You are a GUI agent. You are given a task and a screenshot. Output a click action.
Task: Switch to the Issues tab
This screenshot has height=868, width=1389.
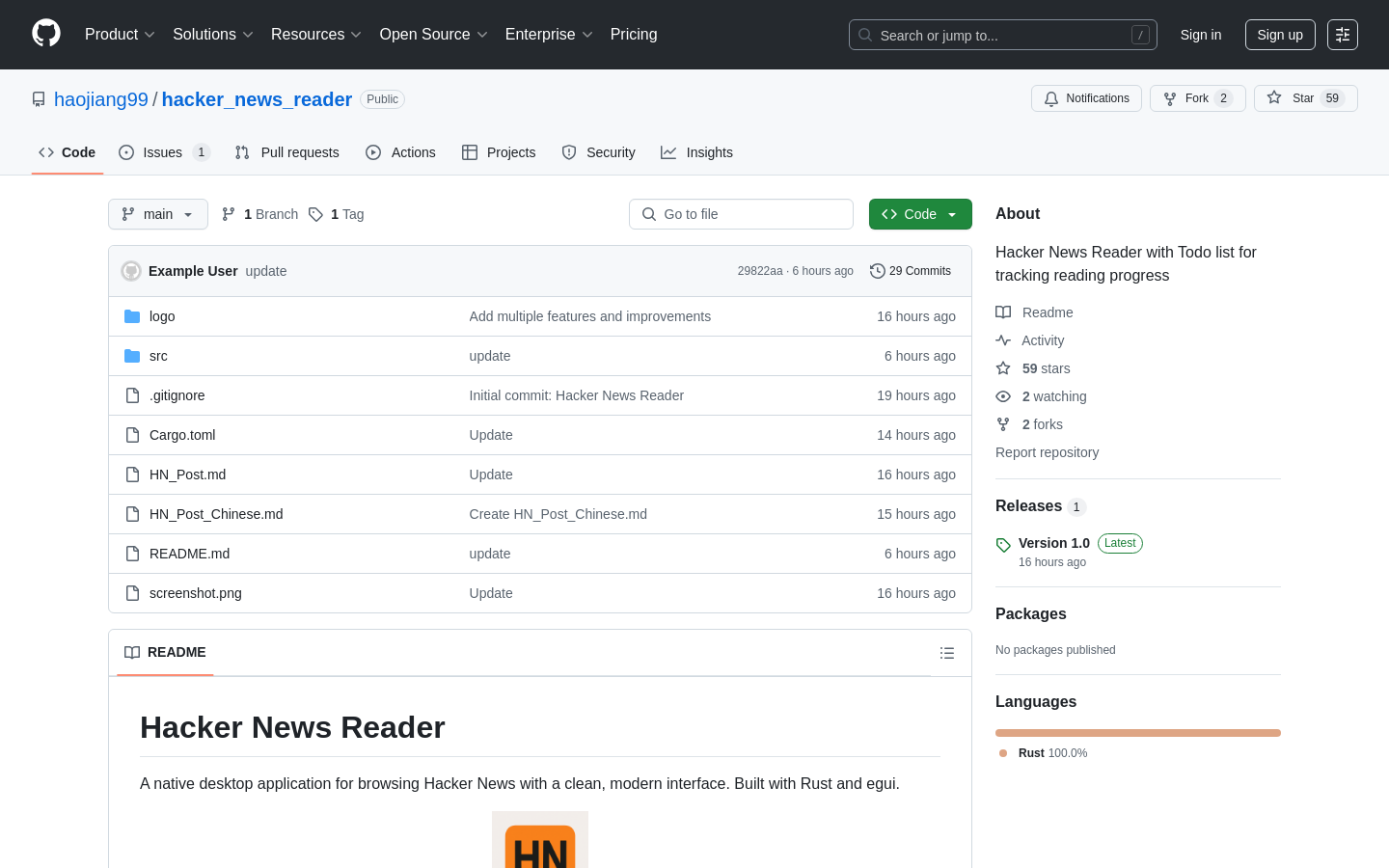(164, 152)
